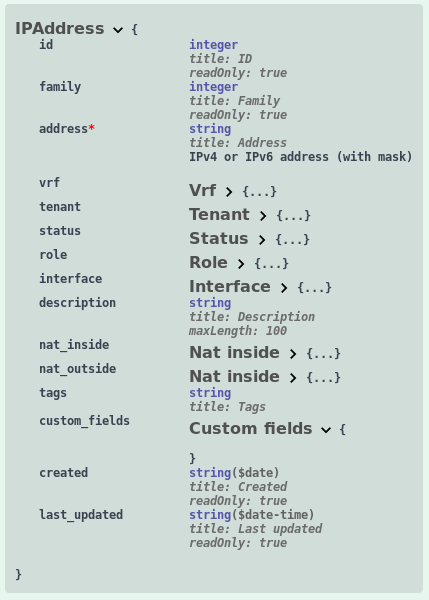
Task: Select the tags property name
Action: point(53,393)
